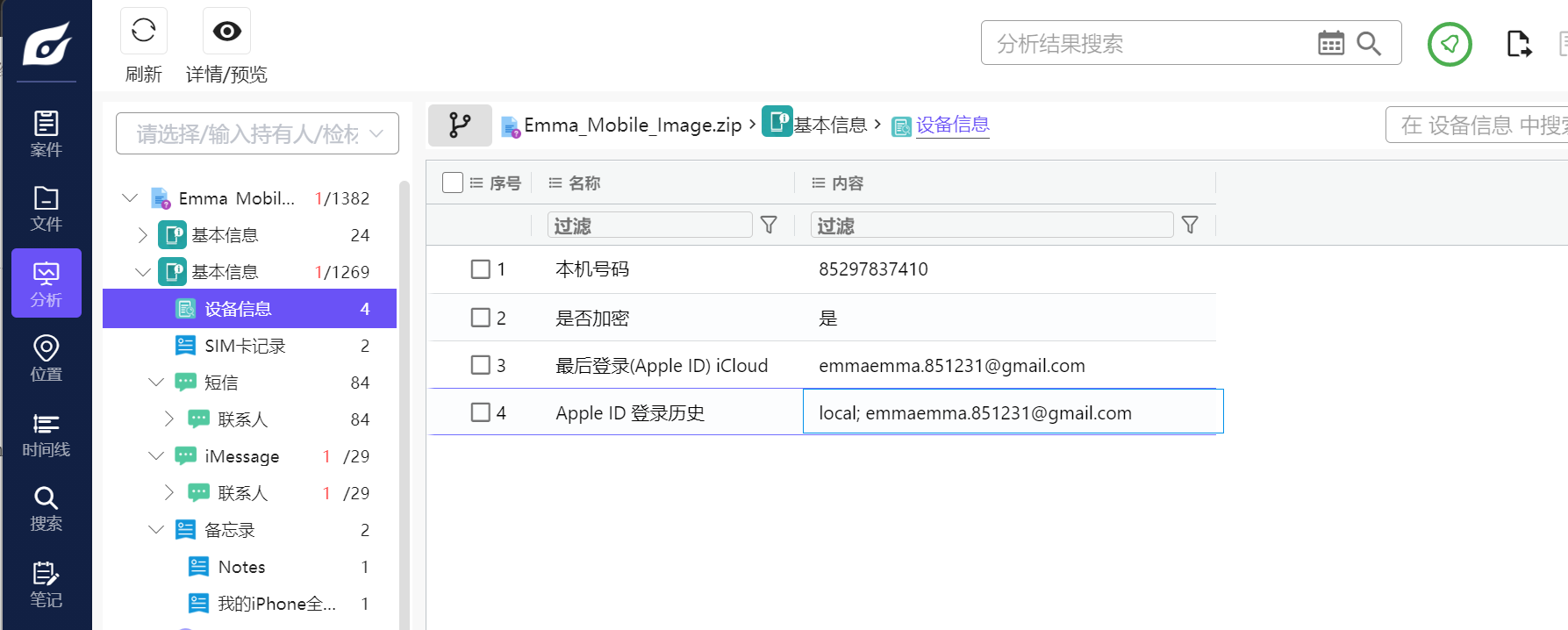Check the checkbox for row 1 本机号码

click(481, 269)
